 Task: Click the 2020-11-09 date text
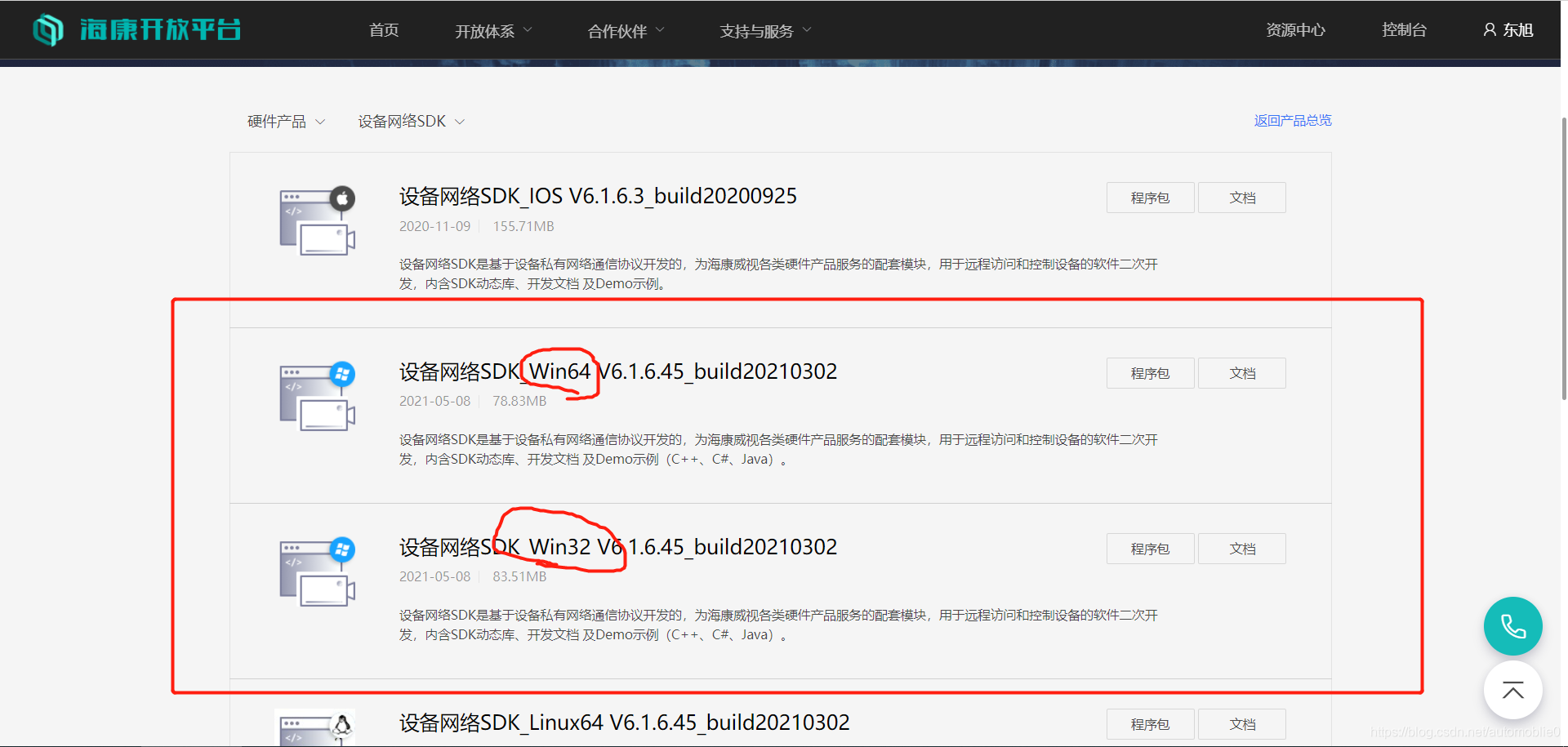(434, 226)
